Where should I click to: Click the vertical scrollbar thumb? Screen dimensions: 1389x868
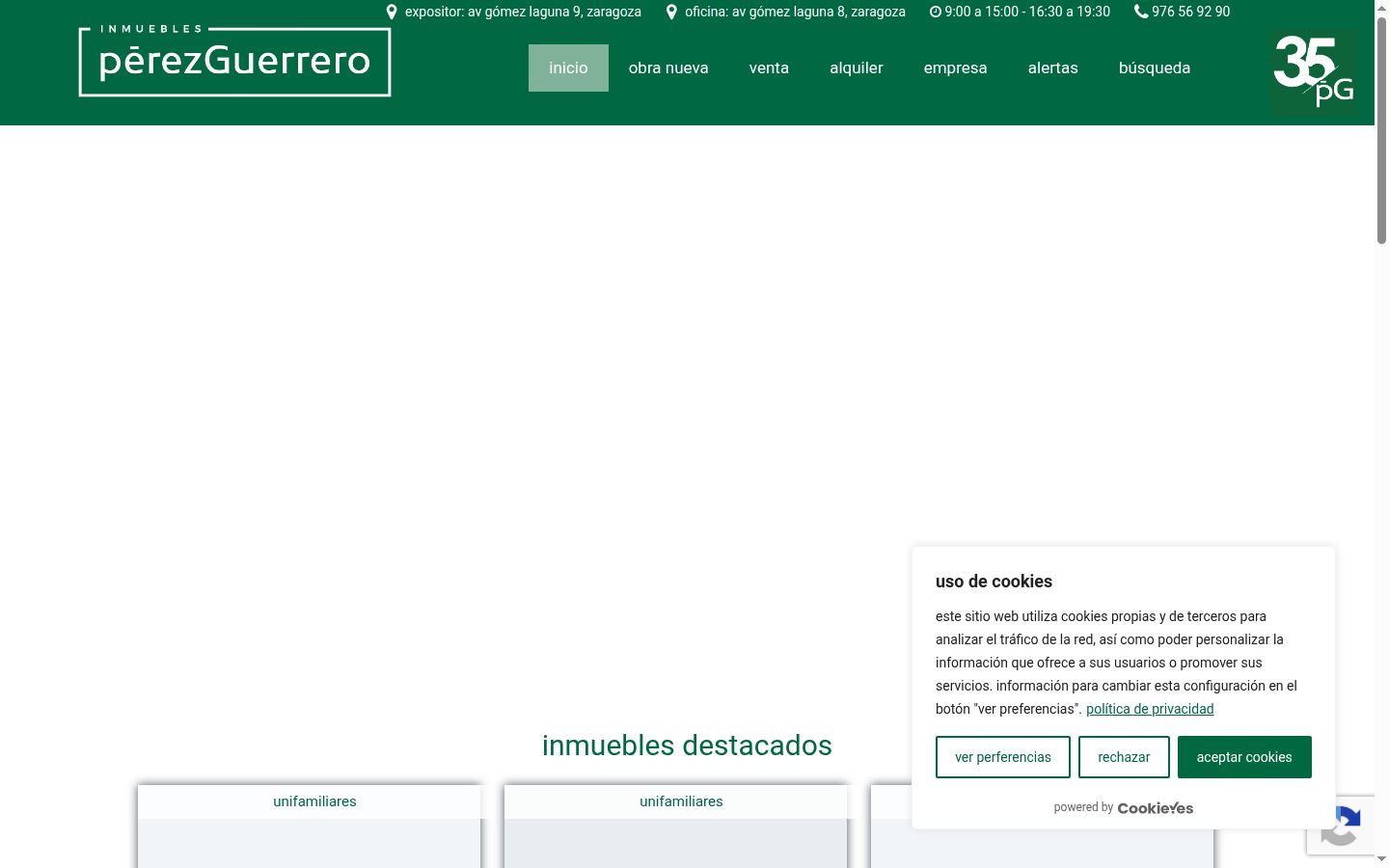(1381, 130)
